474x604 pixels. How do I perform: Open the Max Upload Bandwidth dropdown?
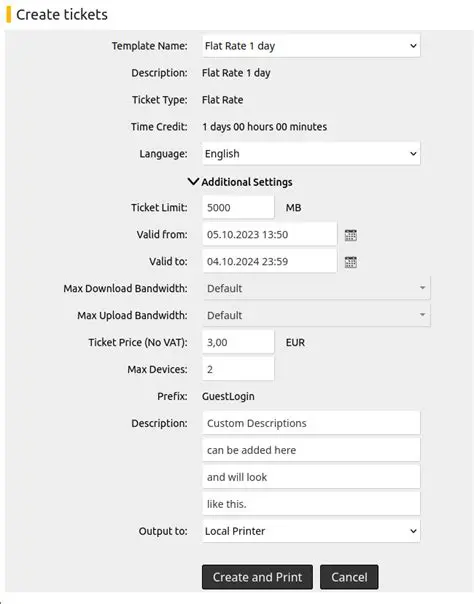[317, 315]
